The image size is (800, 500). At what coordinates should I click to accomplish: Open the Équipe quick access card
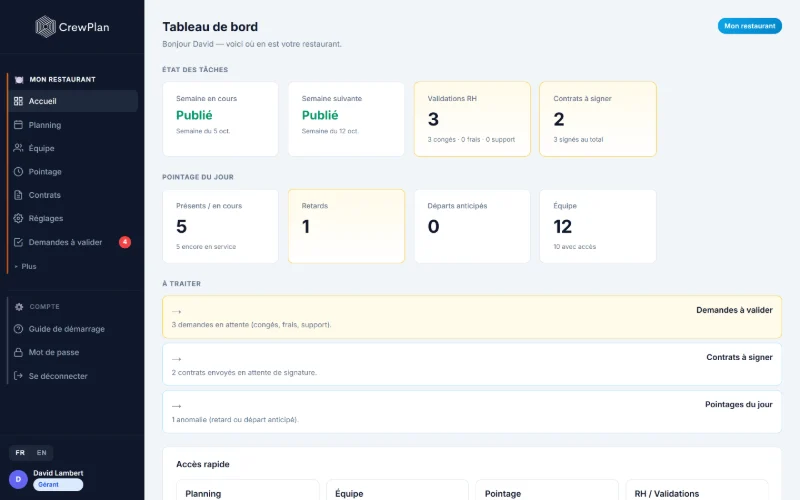tap(397, 490)
